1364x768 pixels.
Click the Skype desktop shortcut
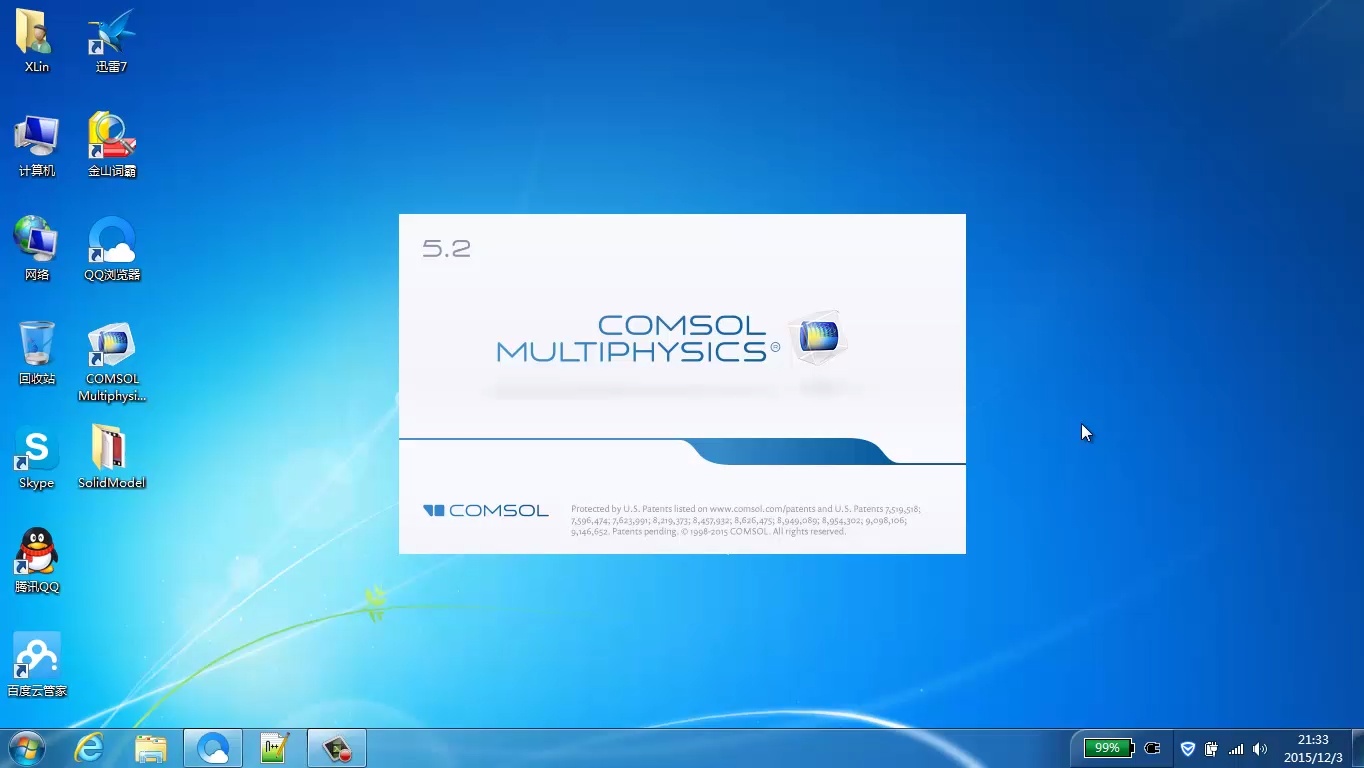pos(37,451)
